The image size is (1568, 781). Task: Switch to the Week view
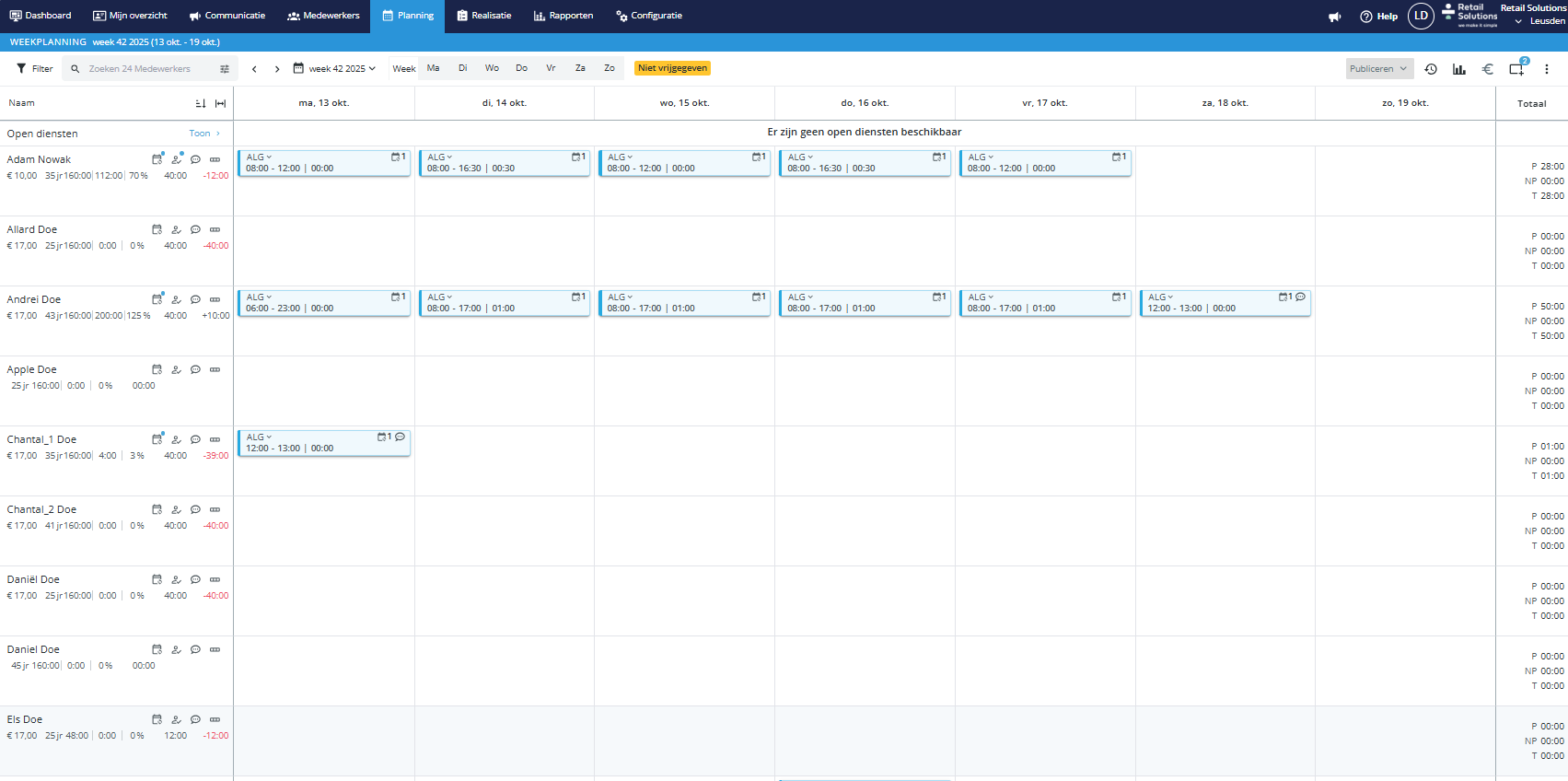(404, 69)
